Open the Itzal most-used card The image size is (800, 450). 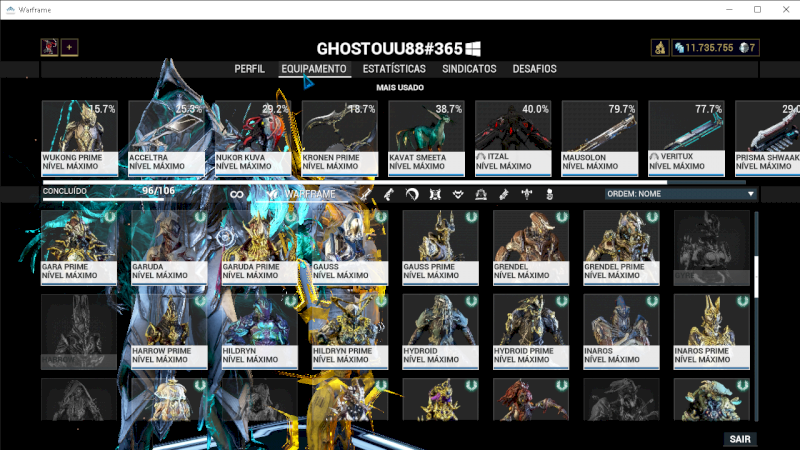point(513,138)
